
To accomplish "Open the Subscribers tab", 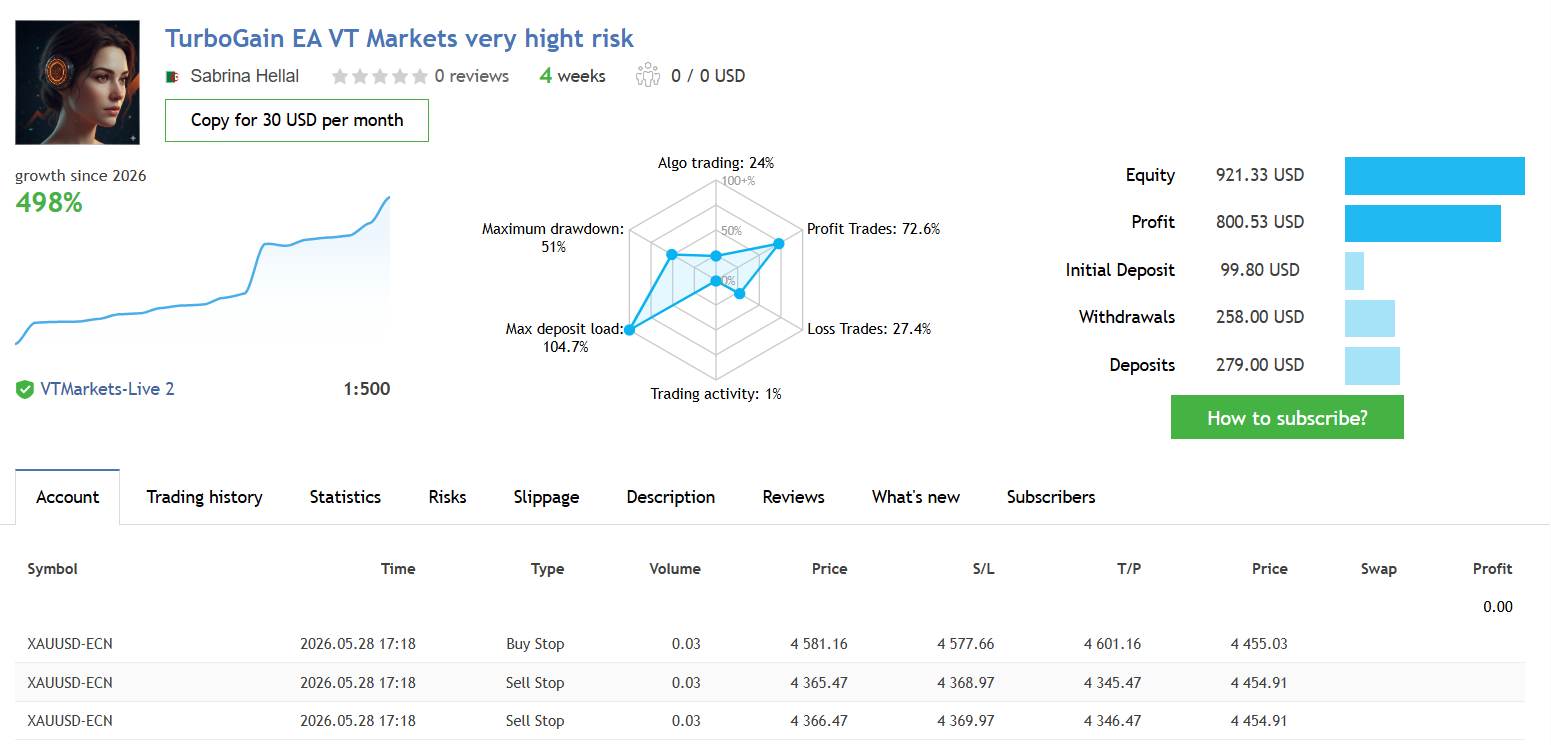I will pyautogui.click(x=1051, y=497).
